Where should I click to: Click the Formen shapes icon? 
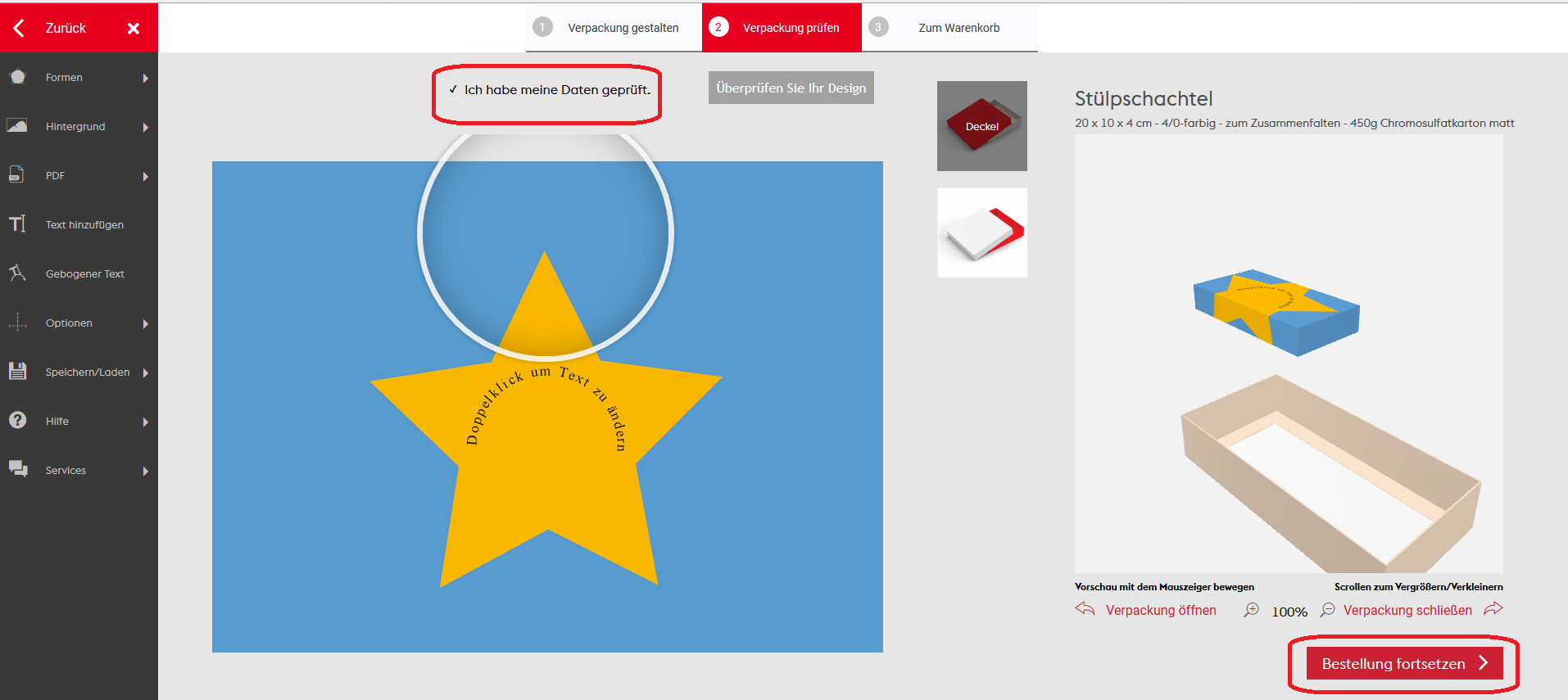click(x=17, y=77)
